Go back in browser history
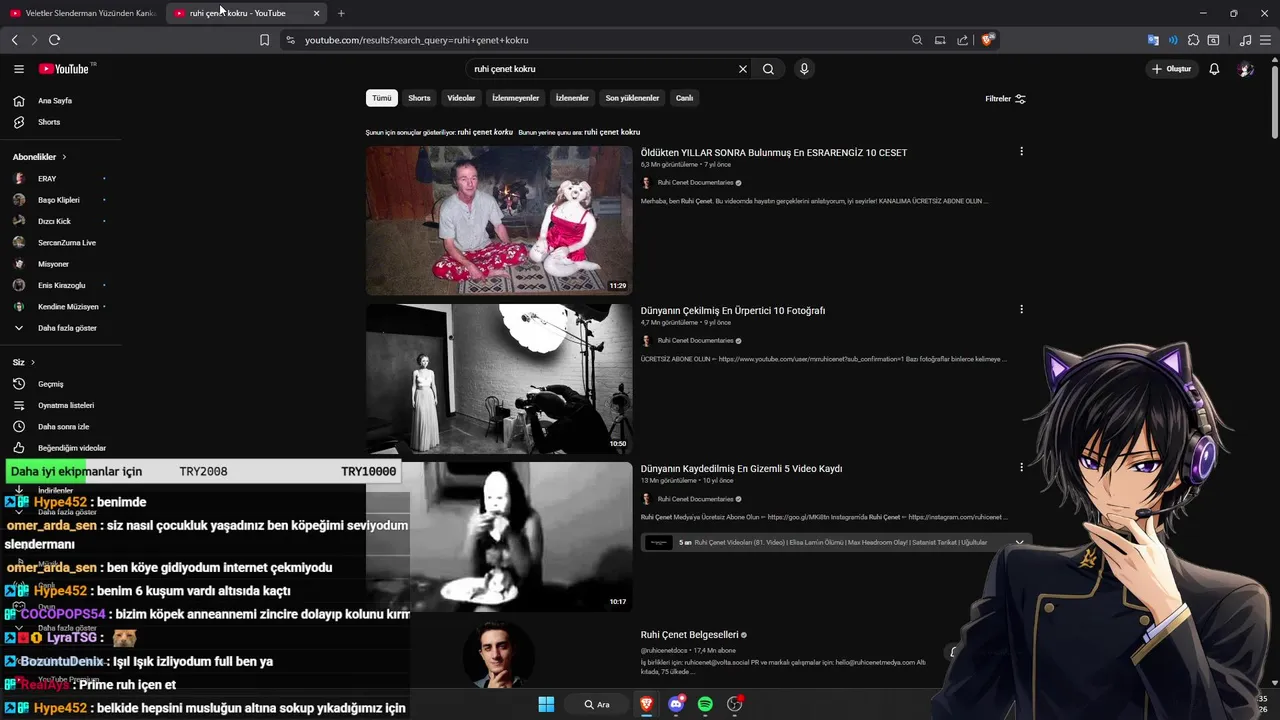Screen dimensions: 1280x720 point(14,40)
